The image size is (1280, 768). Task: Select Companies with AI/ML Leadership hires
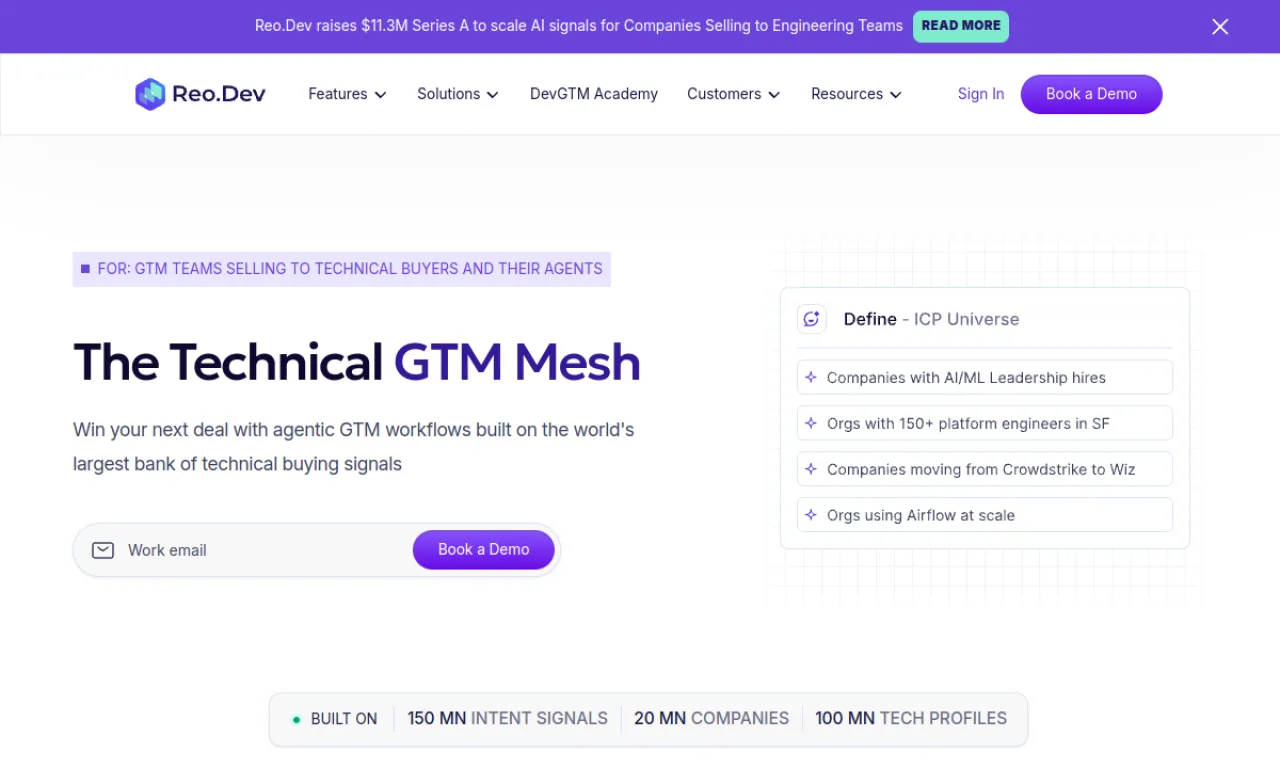[x=985, y=378]
